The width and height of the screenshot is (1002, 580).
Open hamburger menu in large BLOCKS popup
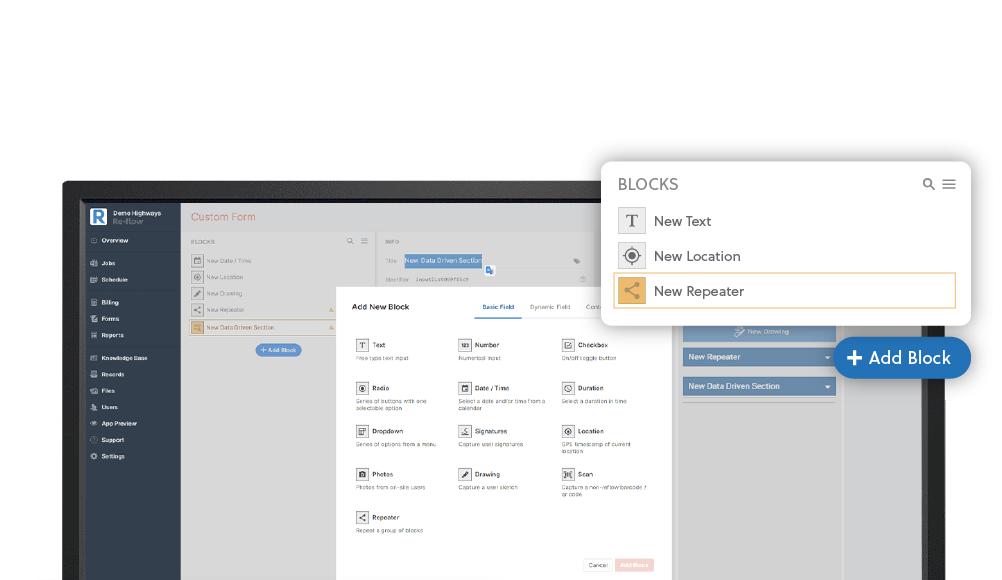point(949,184)
